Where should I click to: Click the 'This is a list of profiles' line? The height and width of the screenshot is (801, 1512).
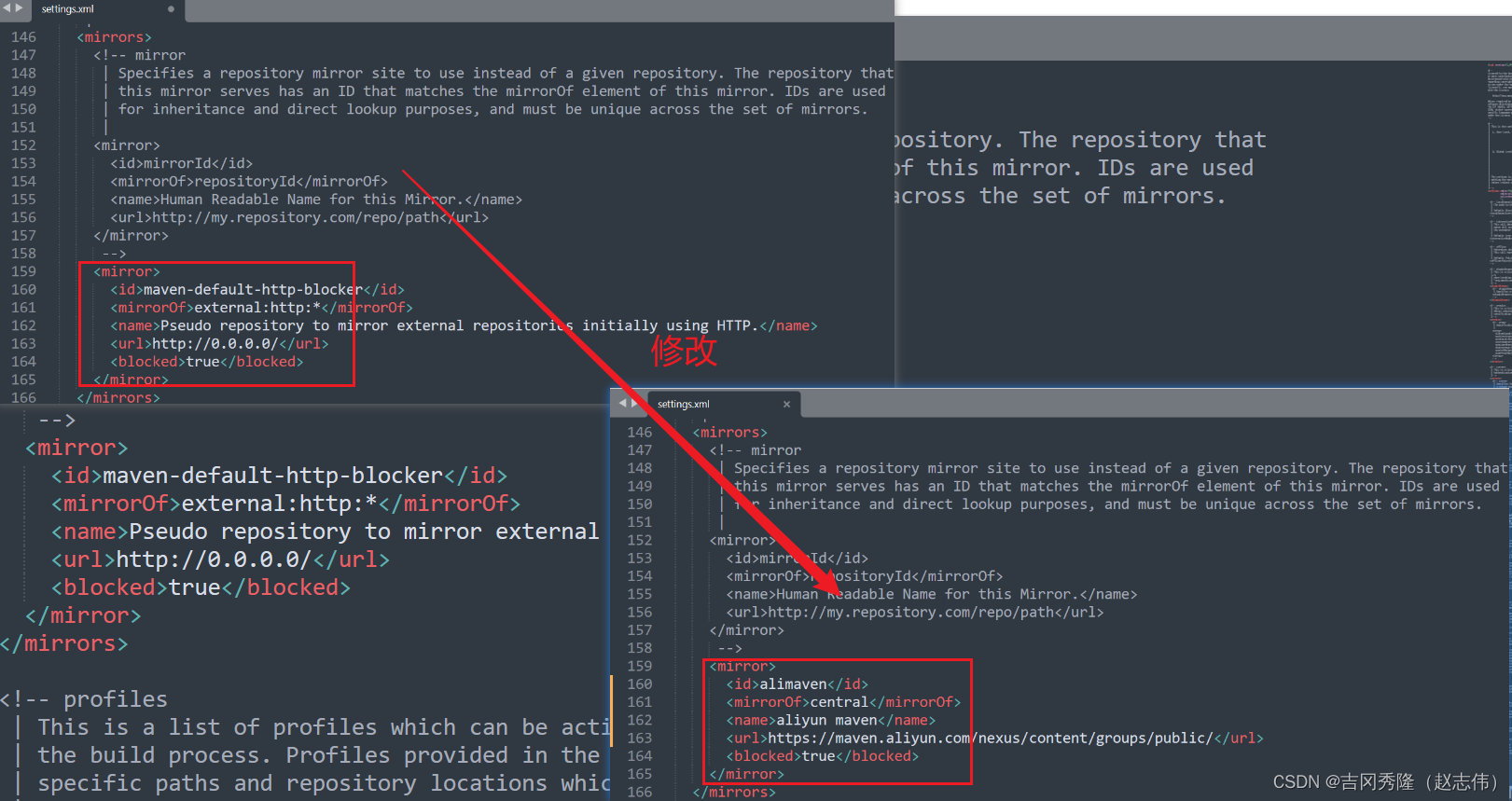324,727
